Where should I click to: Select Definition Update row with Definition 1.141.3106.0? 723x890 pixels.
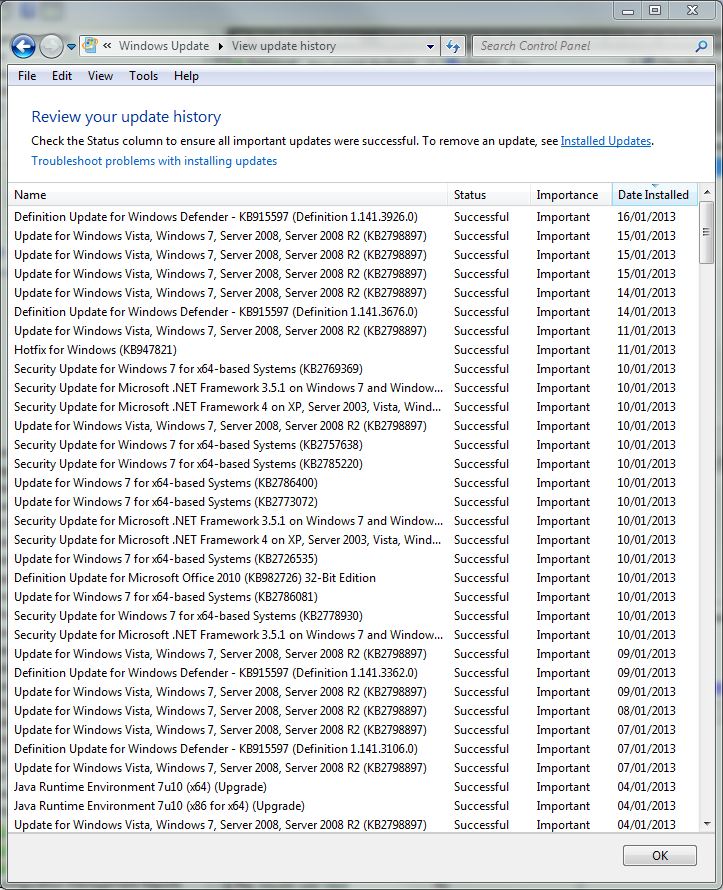(352, 749)
